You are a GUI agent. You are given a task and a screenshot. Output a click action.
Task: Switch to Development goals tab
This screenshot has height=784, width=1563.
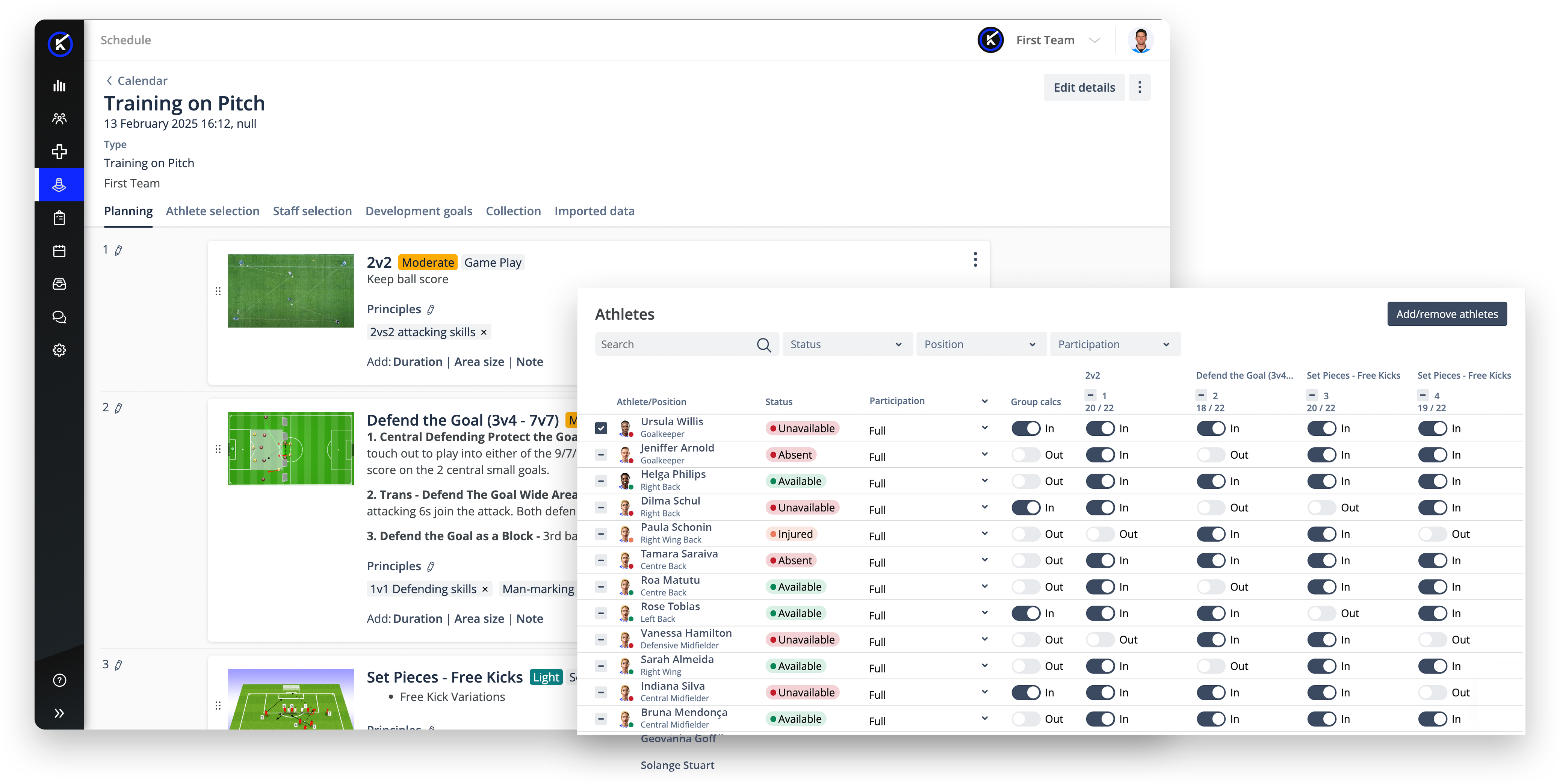419,211
